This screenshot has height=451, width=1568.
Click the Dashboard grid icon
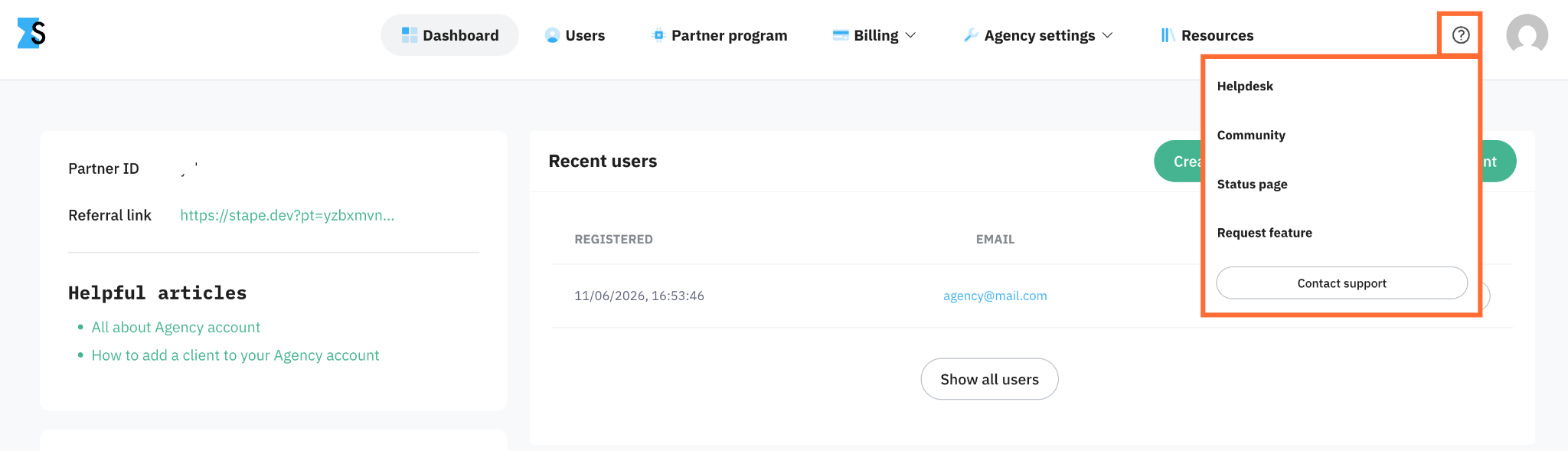click(410, 35)
